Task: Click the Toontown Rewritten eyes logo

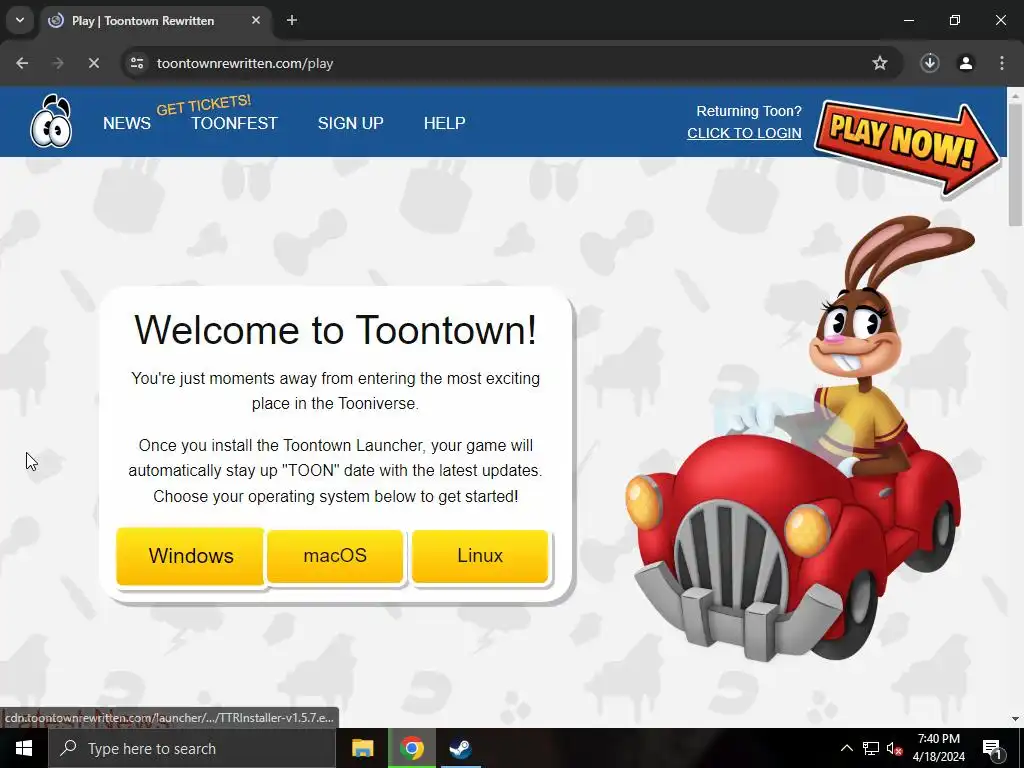Action: click(x=51, y=121)
